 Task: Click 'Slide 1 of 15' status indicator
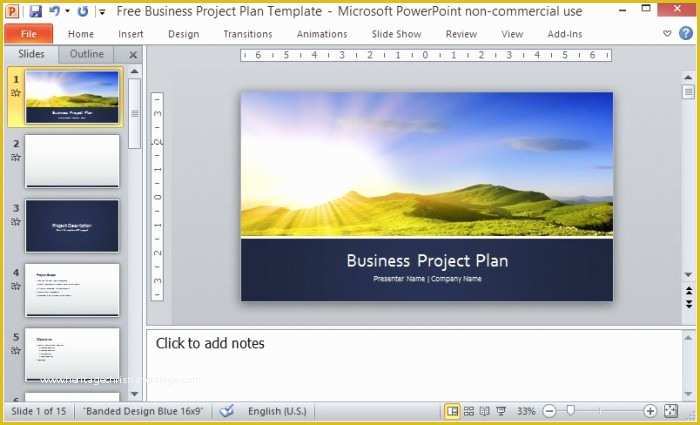(x=38, y=411)
